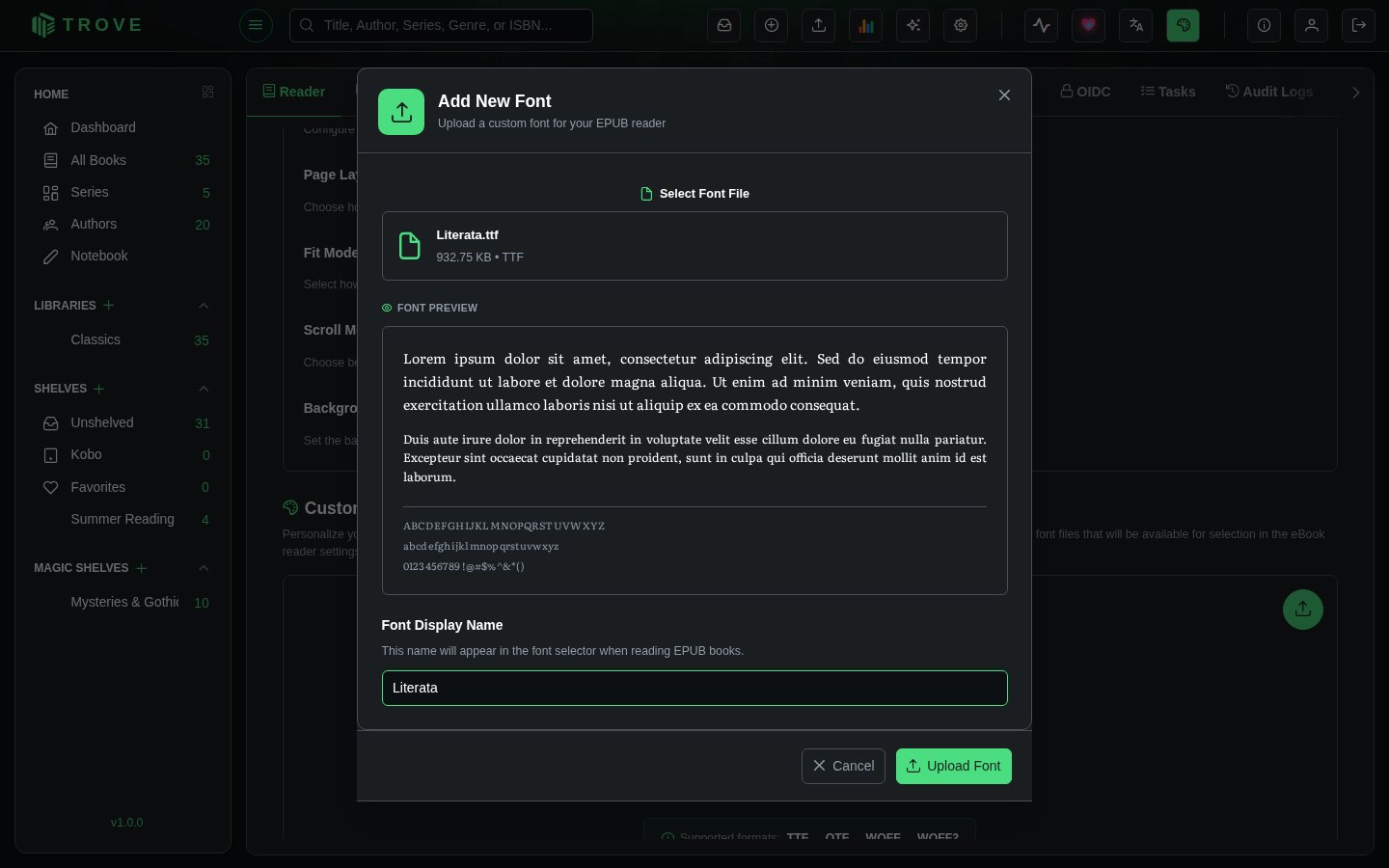Add a new library with plus icon
Viewport: 1389px width, 868px height.
pos(109,305)
